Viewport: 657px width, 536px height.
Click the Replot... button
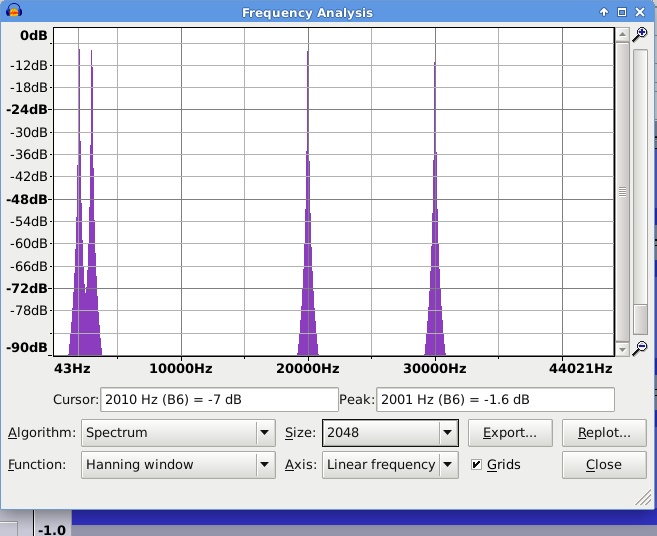click(x=604, y=433)
